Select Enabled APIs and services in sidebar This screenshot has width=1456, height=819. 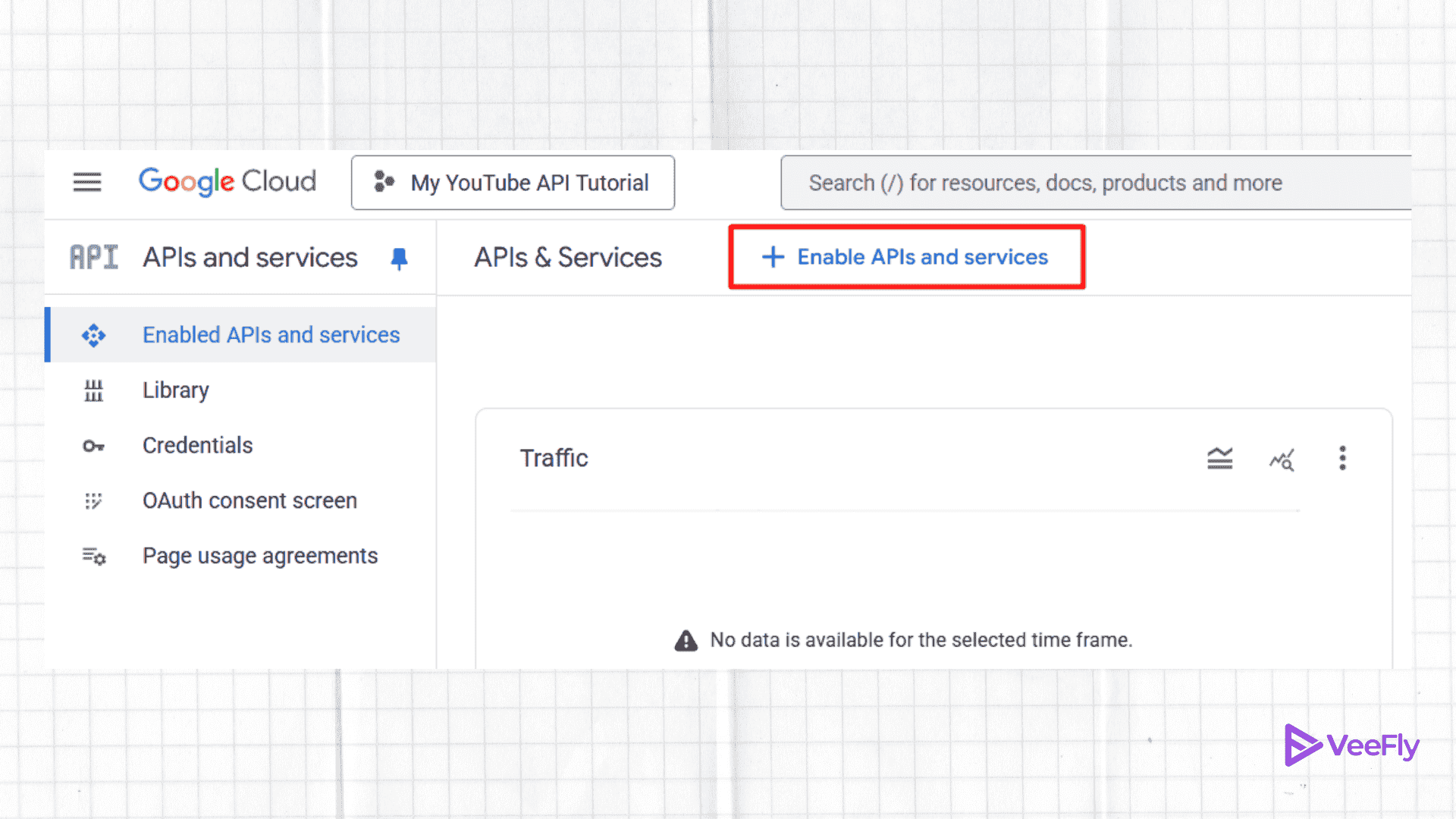(x=271, y=334)
